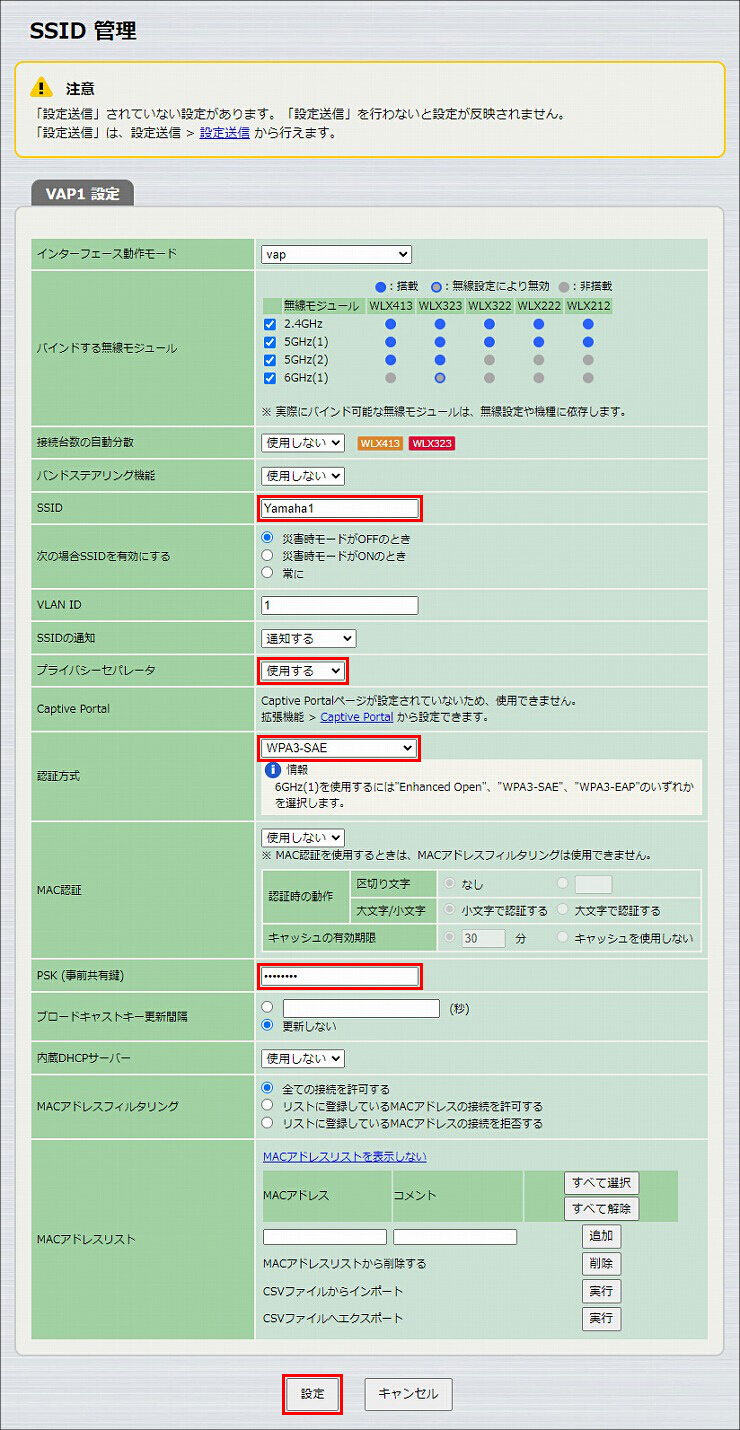Click the new MACアドレス entry field
Screen dimensions: 740x1430
pos(325,1237)
